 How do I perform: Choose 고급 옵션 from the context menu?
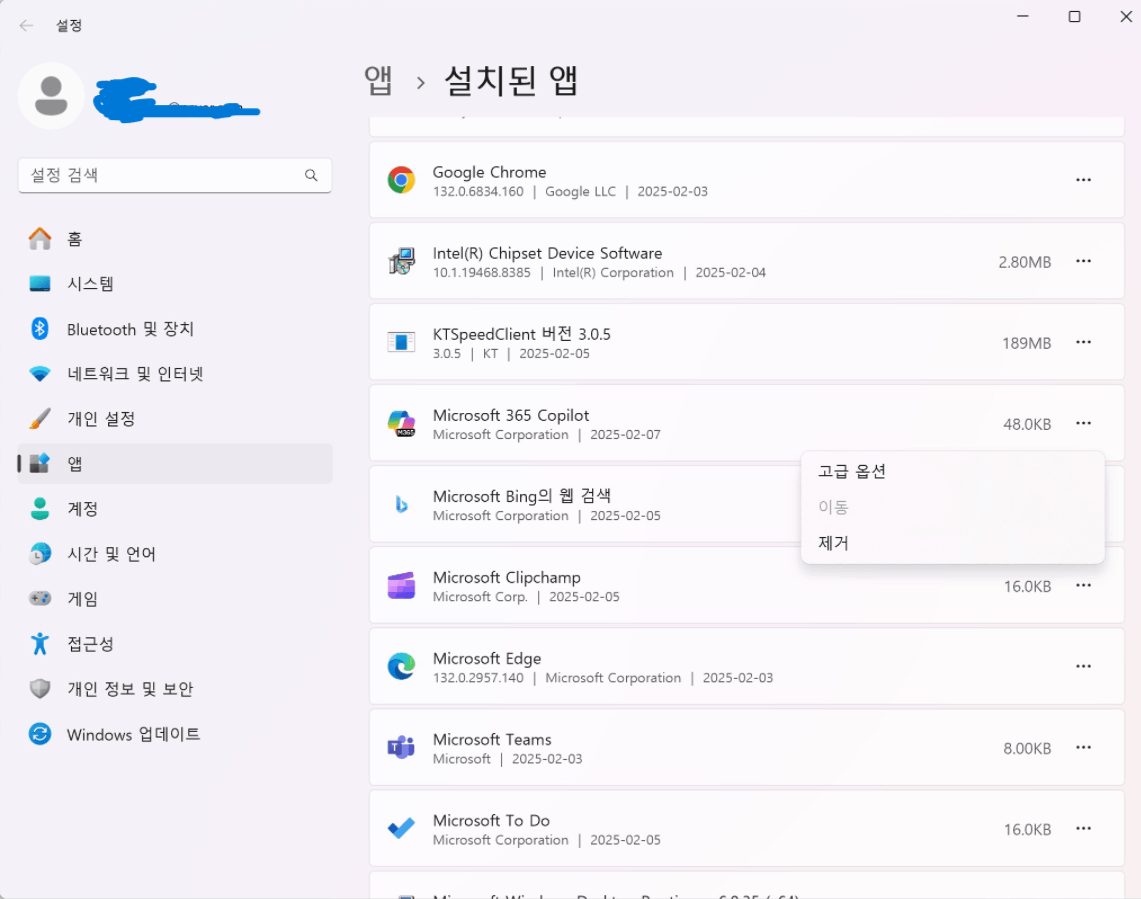[x=953, y=471]
